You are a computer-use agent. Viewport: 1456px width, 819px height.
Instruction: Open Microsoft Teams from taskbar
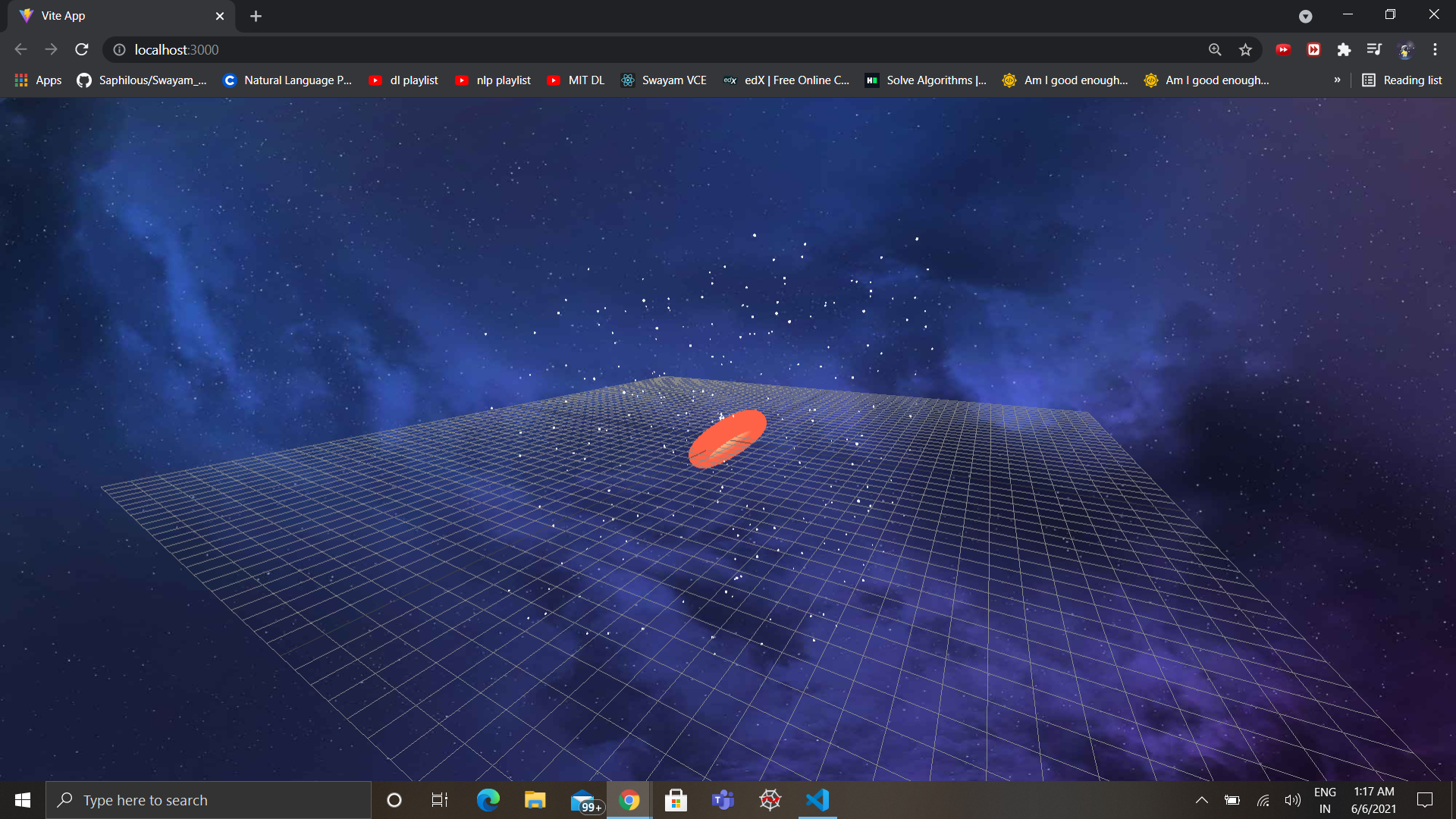click(723, 799)
